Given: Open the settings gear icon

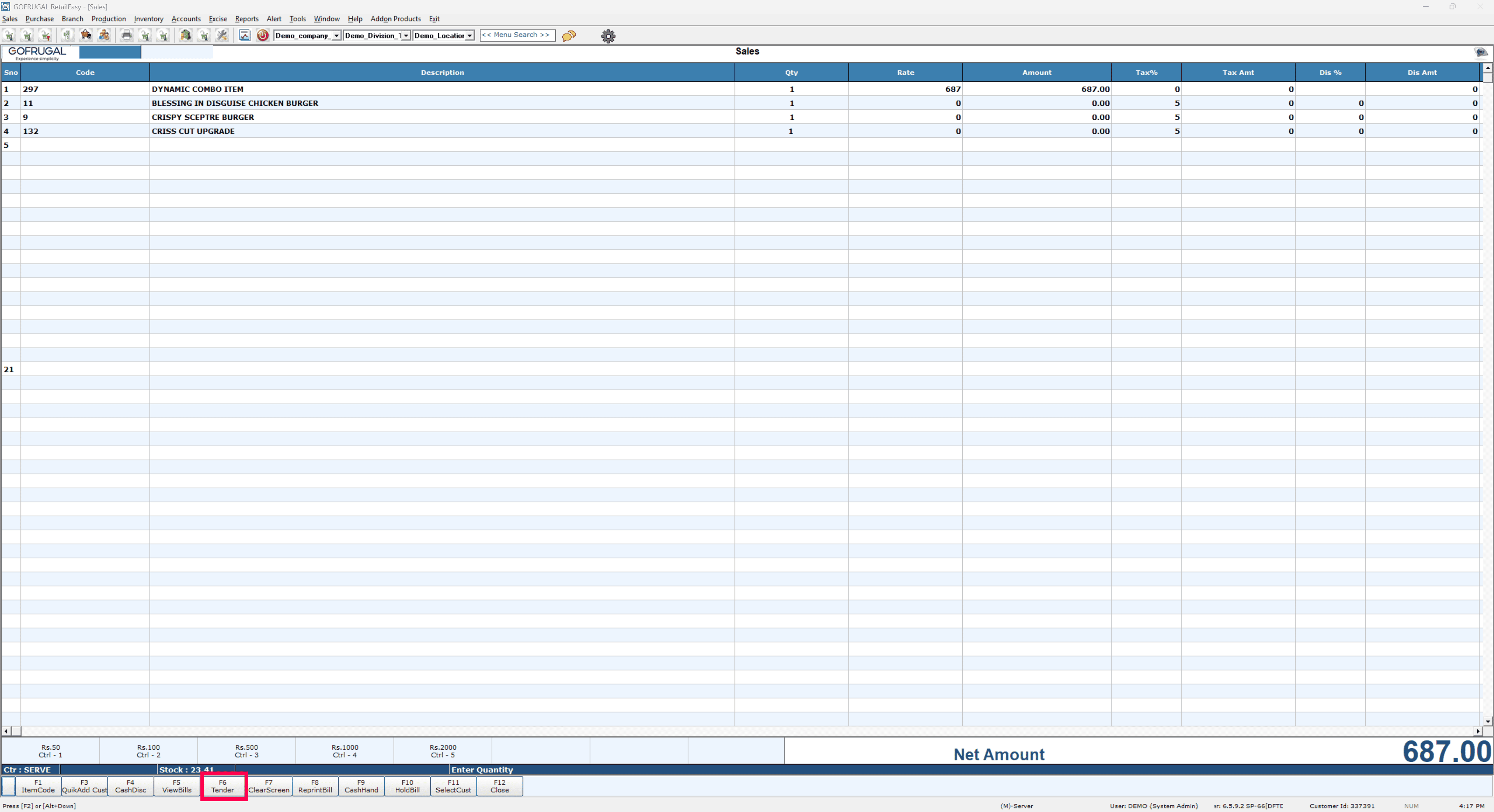Looking at the screenshot, I should click(608, 36).
